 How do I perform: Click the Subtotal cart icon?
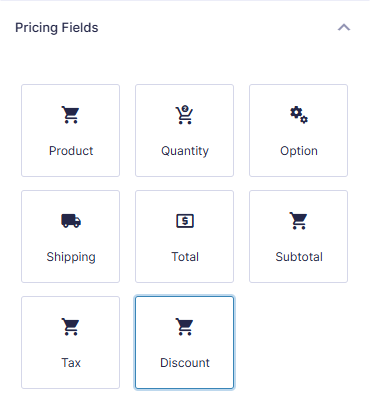click(299, 221)
